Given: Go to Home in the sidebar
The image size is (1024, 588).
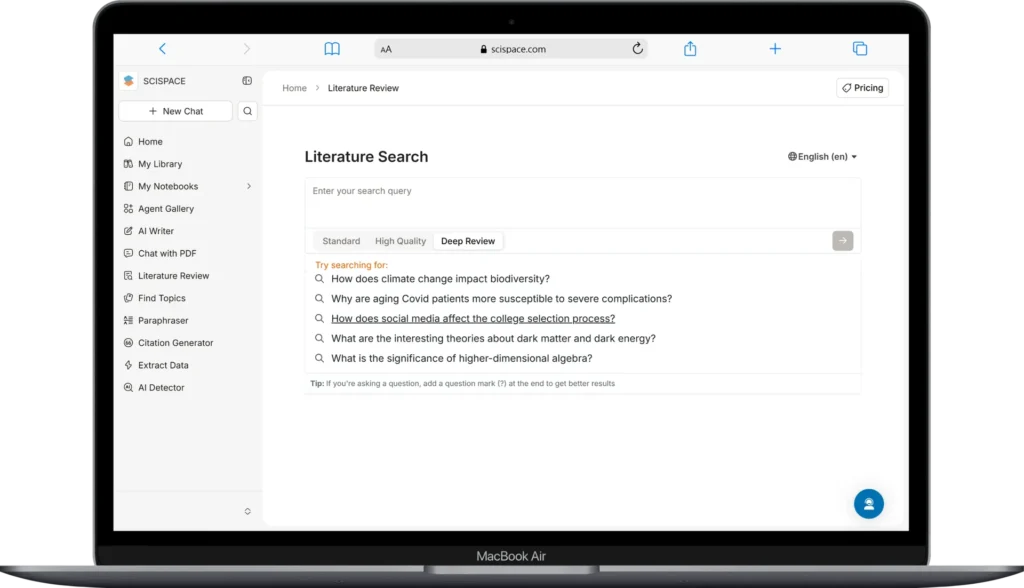Looking at the screenshot, I should click(150, 141).
